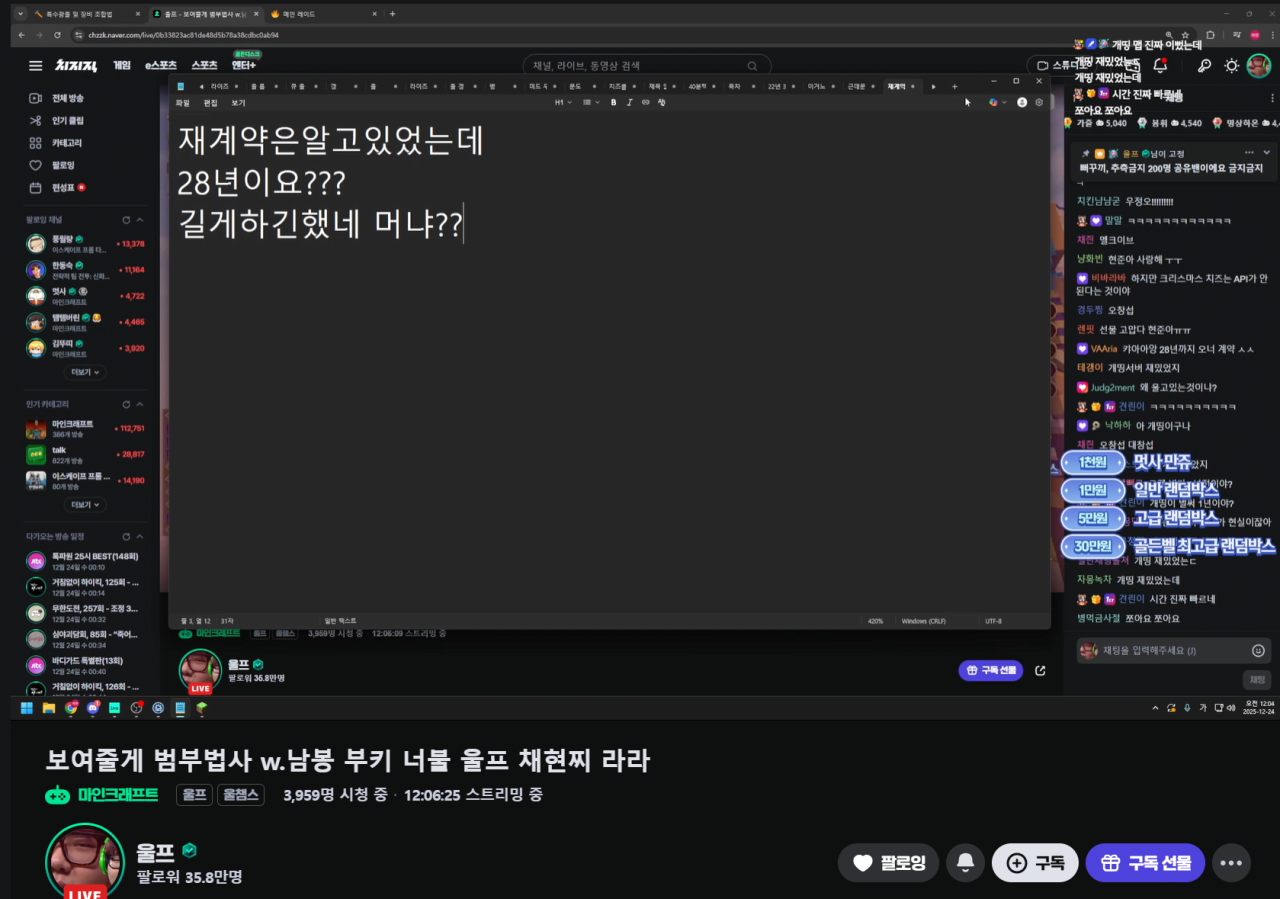The height and width of the screenshot is (899, 1280).
Task: Collapse the 인기 카테고리 section chevron
Action: click(x=140, y=404)
